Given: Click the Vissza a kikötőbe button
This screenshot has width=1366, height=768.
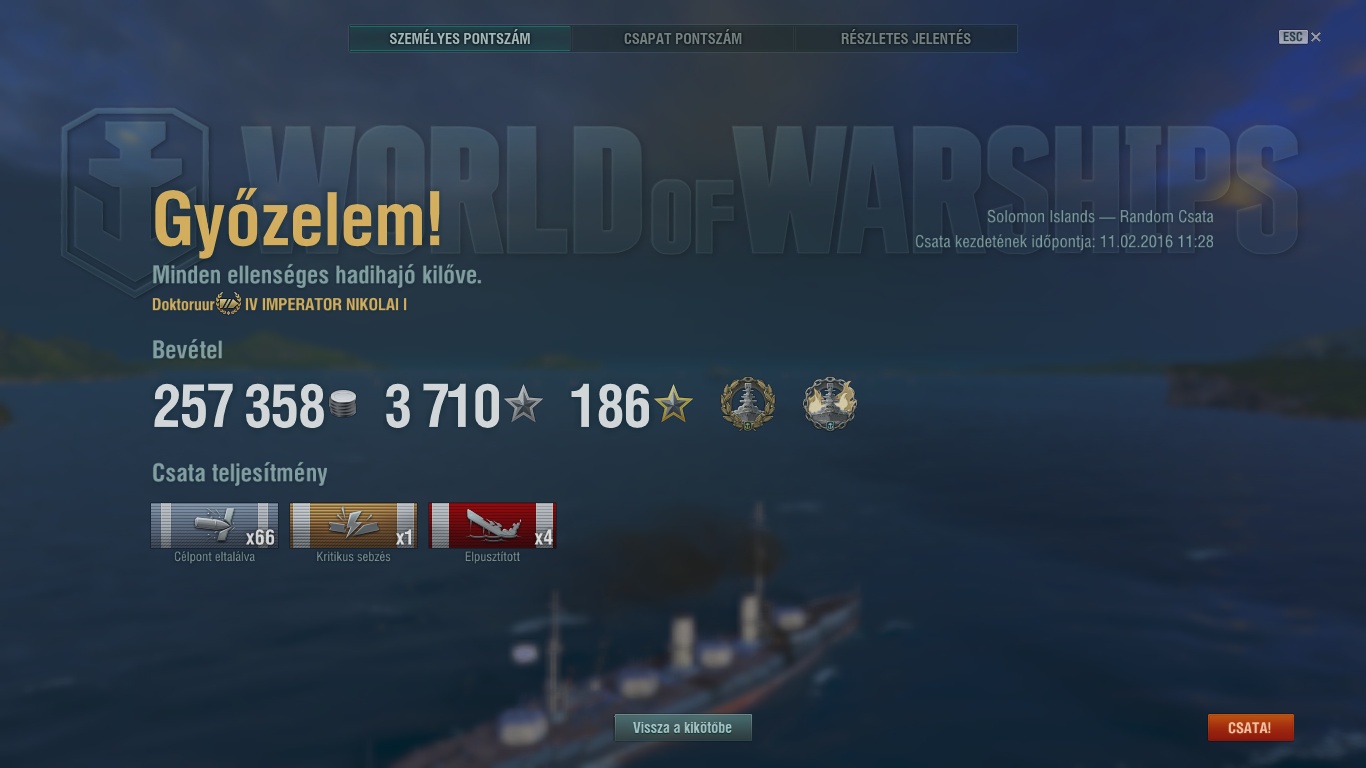Looking at the screenshot, I should click(683, 728).
